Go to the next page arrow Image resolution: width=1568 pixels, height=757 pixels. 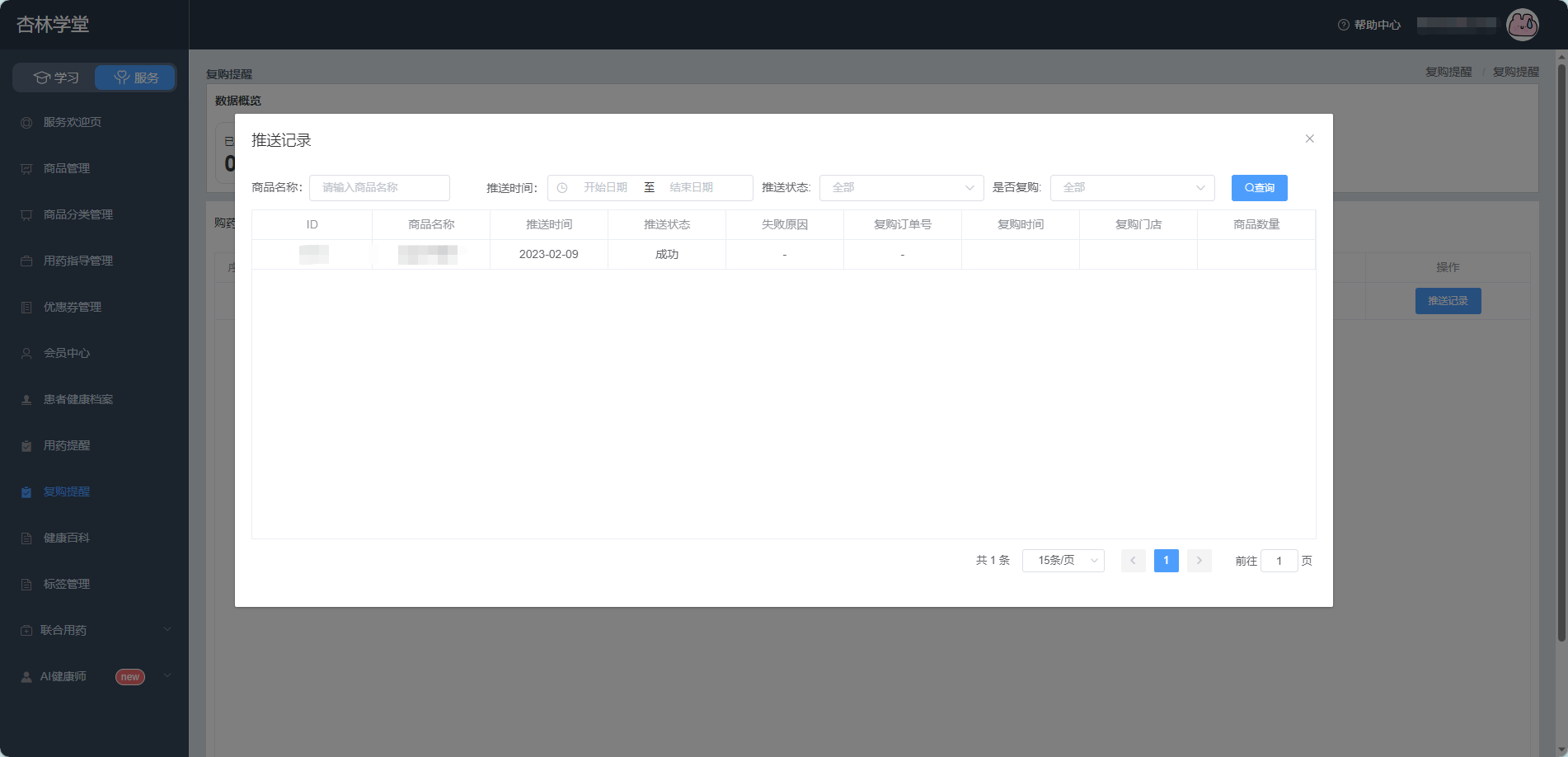pos(1199,561)
